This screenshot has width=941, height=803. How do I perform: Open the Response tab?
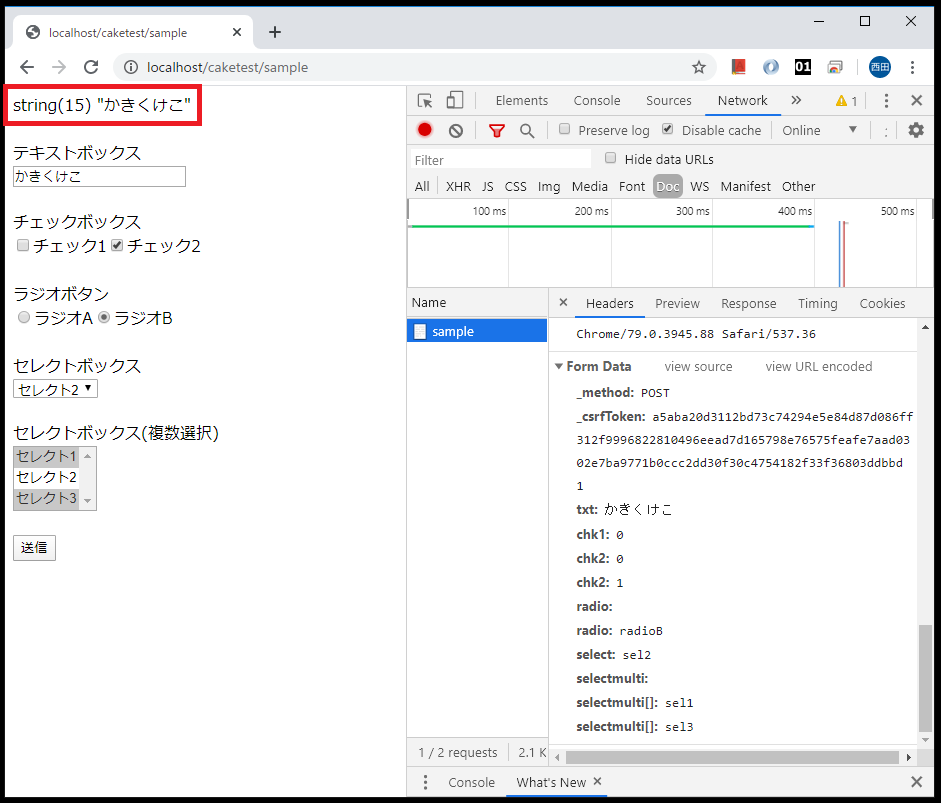pyautogui.click(x=748, y=304)
